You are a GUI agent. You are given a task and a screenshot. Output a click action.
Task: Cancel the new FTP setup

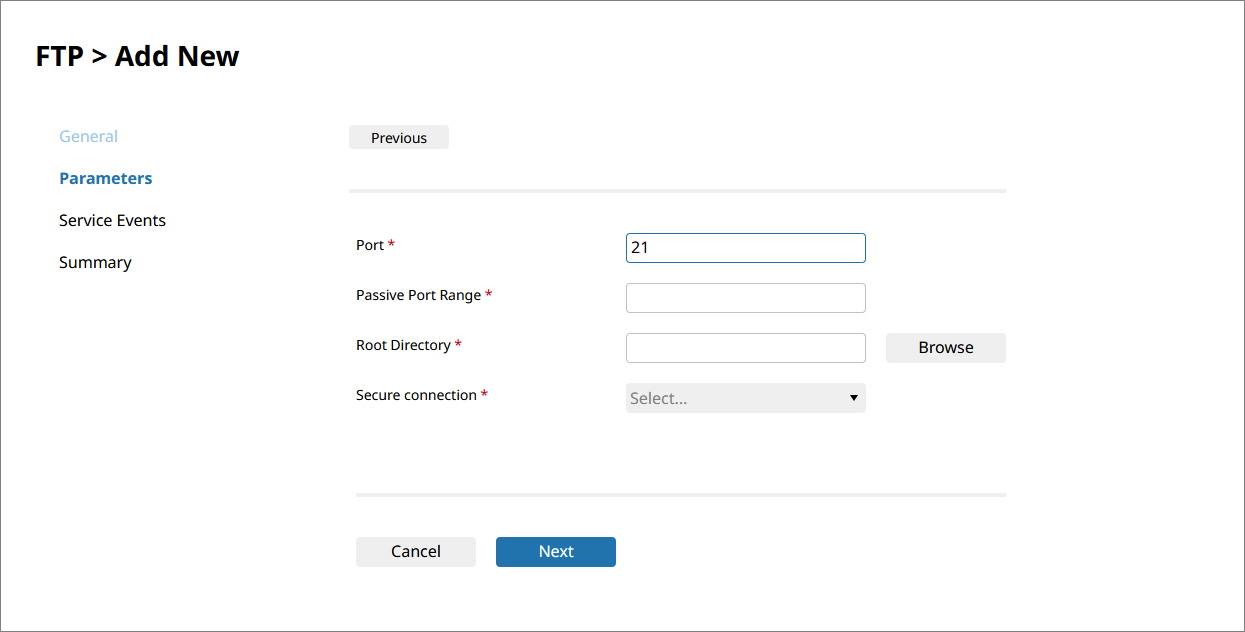tap(415, 552)
